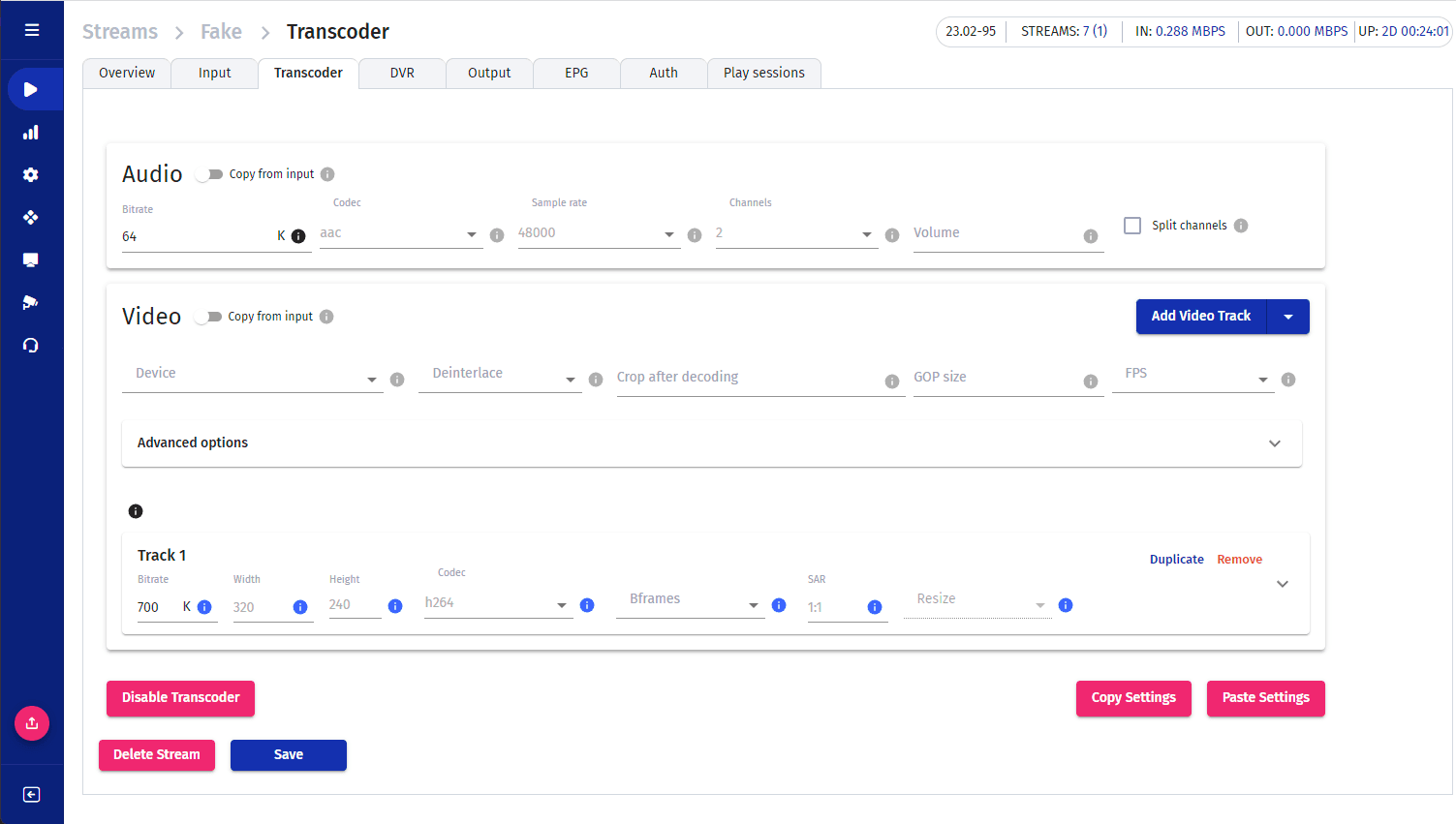Switch to the DVR tab

click(402, 74)
